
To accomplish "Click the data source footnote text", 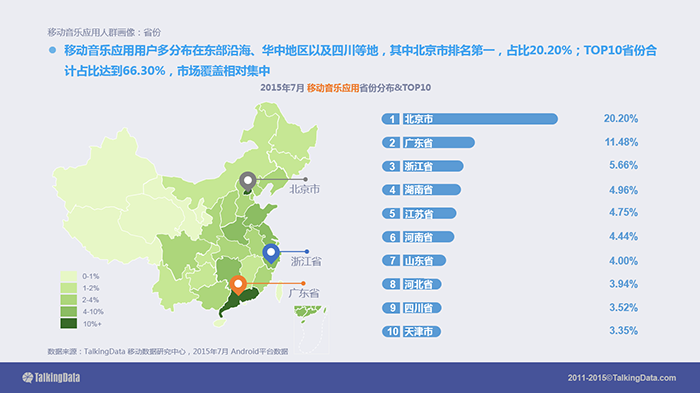I will coord(168,351).
